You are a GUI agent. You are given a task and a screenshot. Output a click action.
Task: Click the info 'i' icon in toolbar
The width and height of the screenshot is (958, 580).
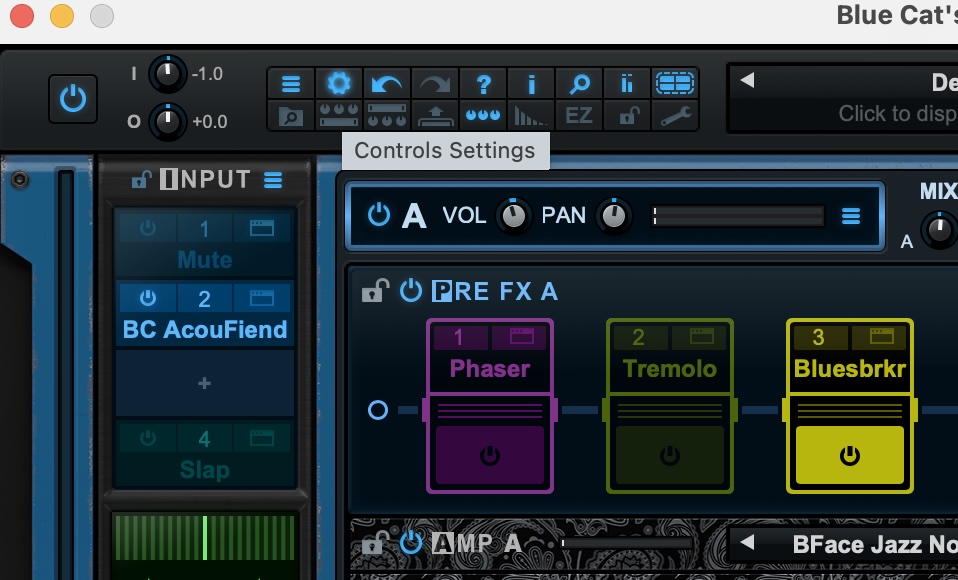pos(531,83)
